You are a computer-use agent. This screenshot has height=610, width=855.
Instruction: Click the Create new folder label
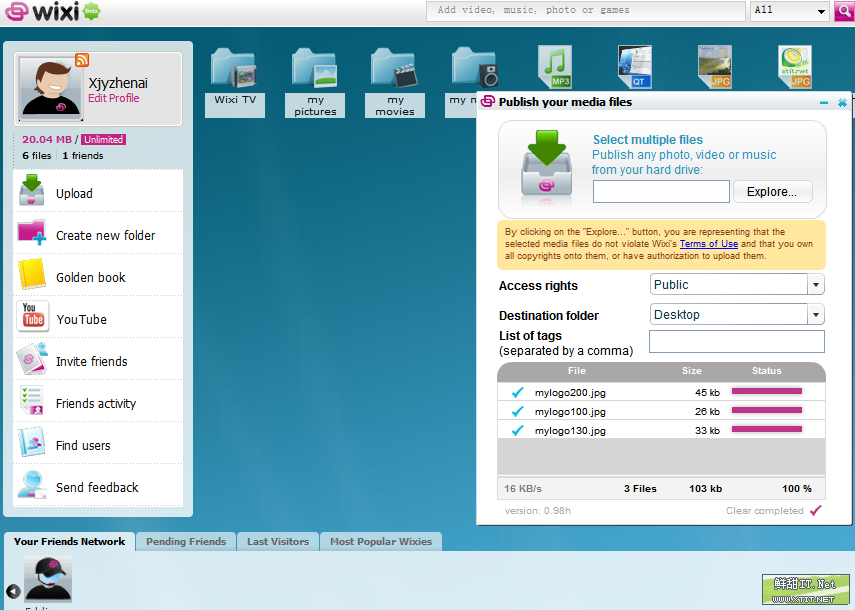(x=105, y=235)
